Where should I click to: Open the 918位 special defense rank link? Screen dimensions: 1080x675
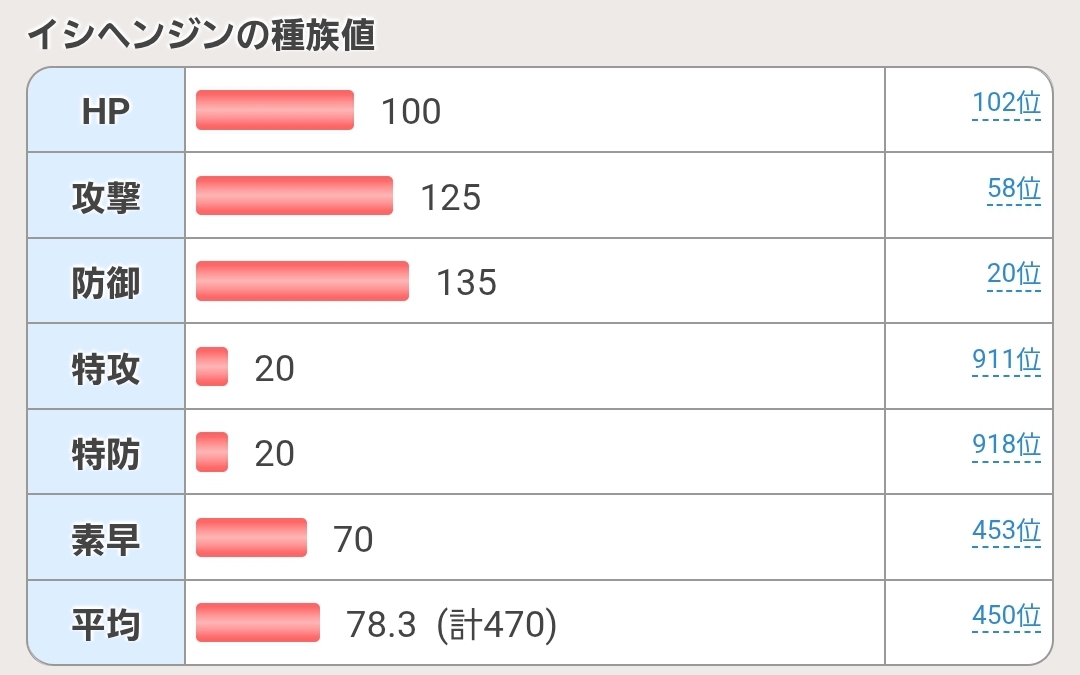pyautogui.click(x=1006, y=446)
